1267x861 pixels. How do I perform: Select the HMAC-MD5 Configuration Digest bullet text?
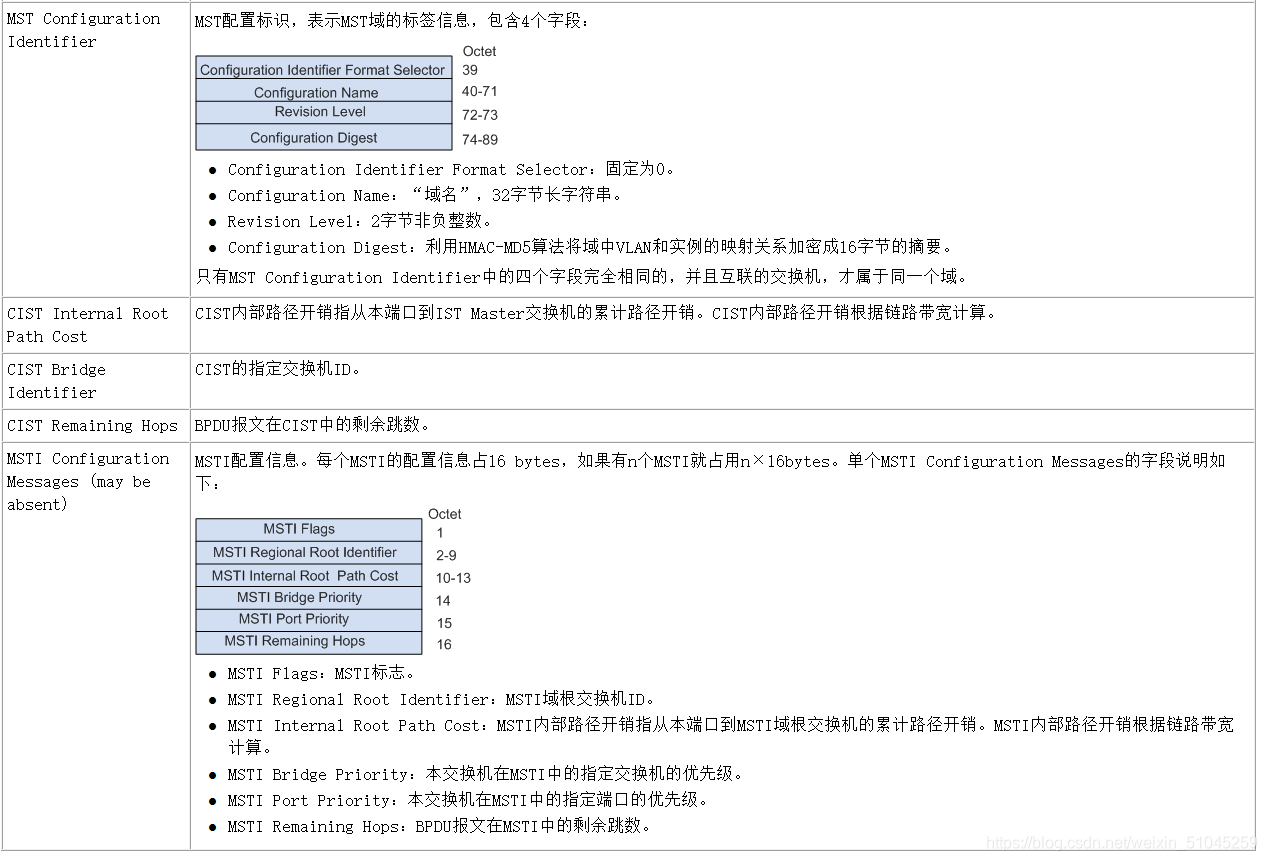coord(590,247)
